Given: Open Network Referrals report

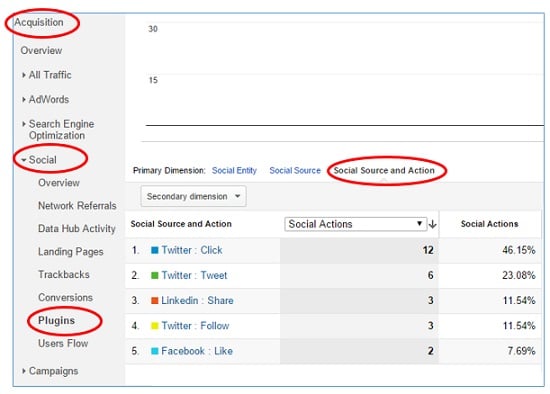Looking at the screenshot, I should coord(77,206).
